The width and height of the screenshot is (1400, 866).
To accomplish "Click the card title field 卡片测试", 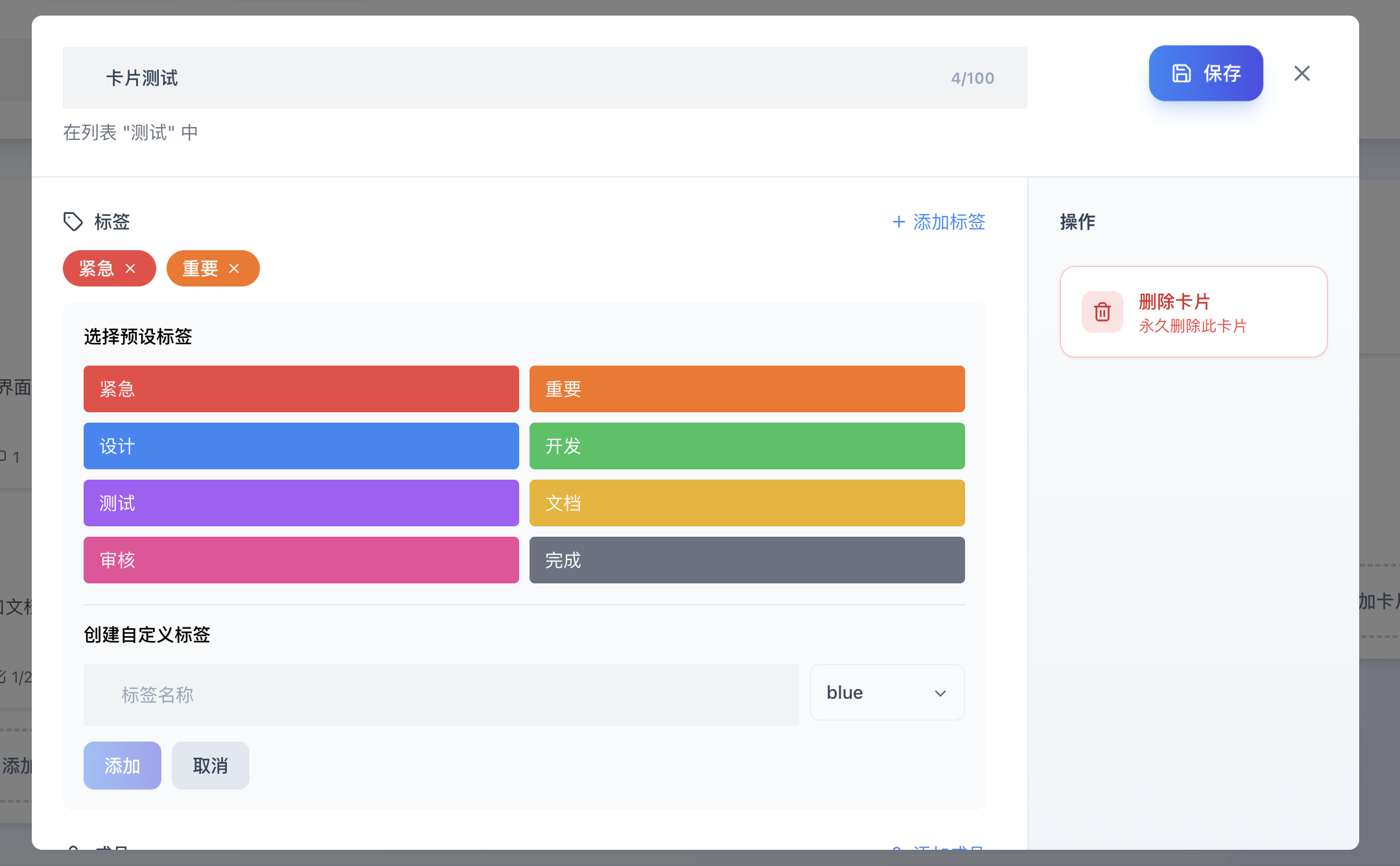I will click(506, 78).
